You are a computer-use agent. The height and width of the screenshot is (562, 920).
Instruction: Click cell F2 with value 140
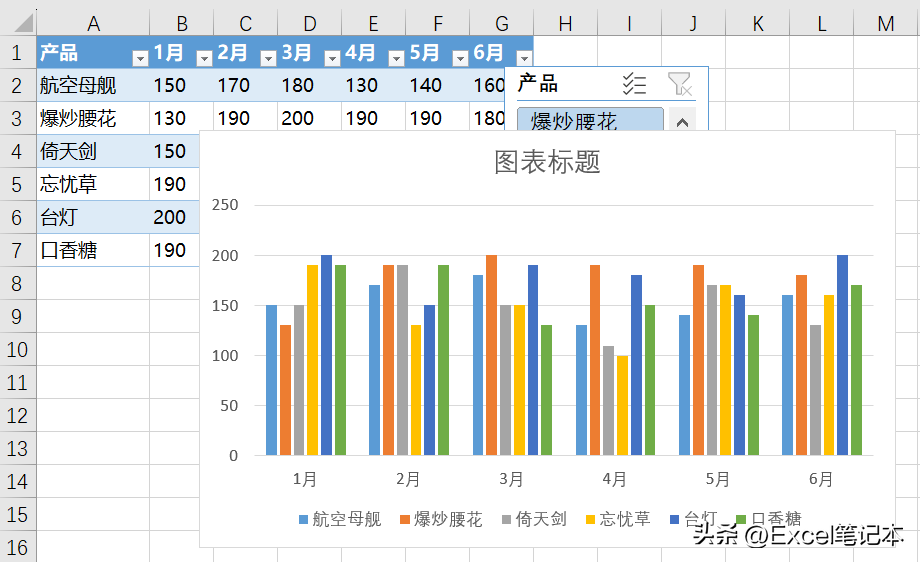[437, 86]
